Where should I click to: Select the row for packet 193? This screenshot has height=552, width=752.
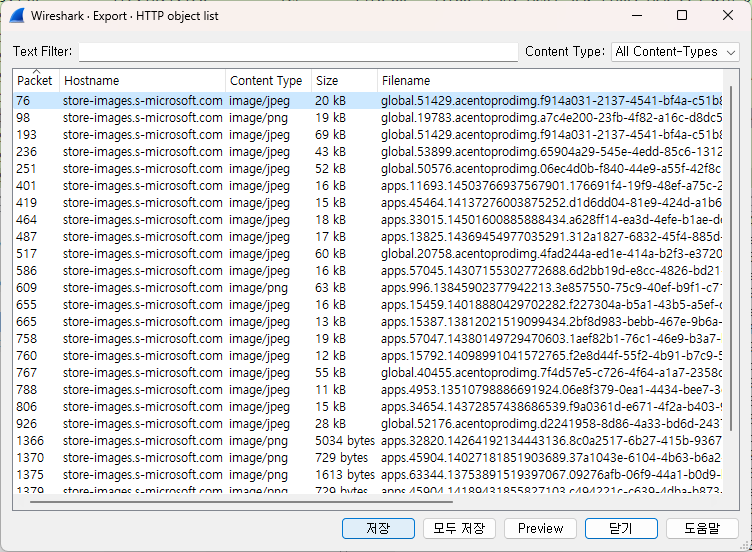368,135
